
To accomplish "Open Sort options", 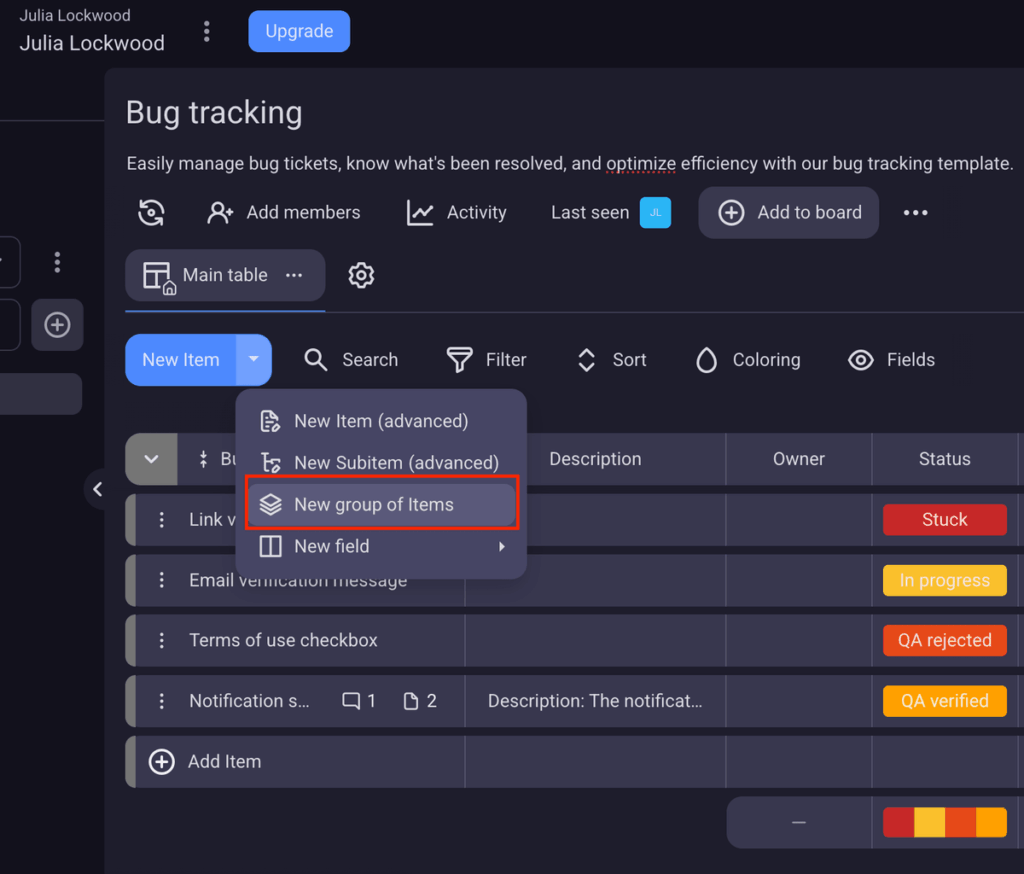I will click(x=610, y=360).
